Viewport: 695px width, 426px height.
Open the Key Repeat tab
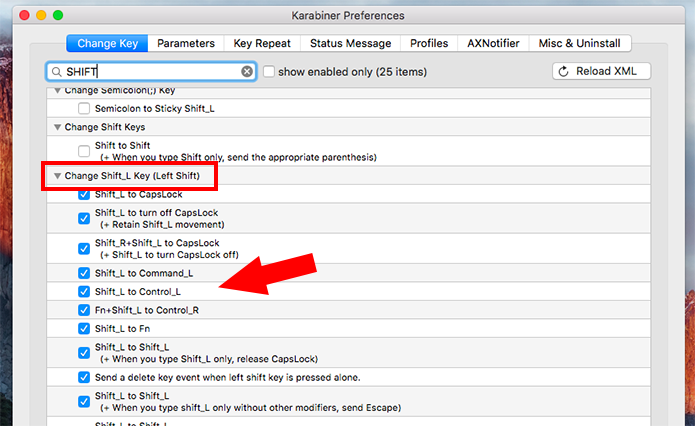(262, 43)
